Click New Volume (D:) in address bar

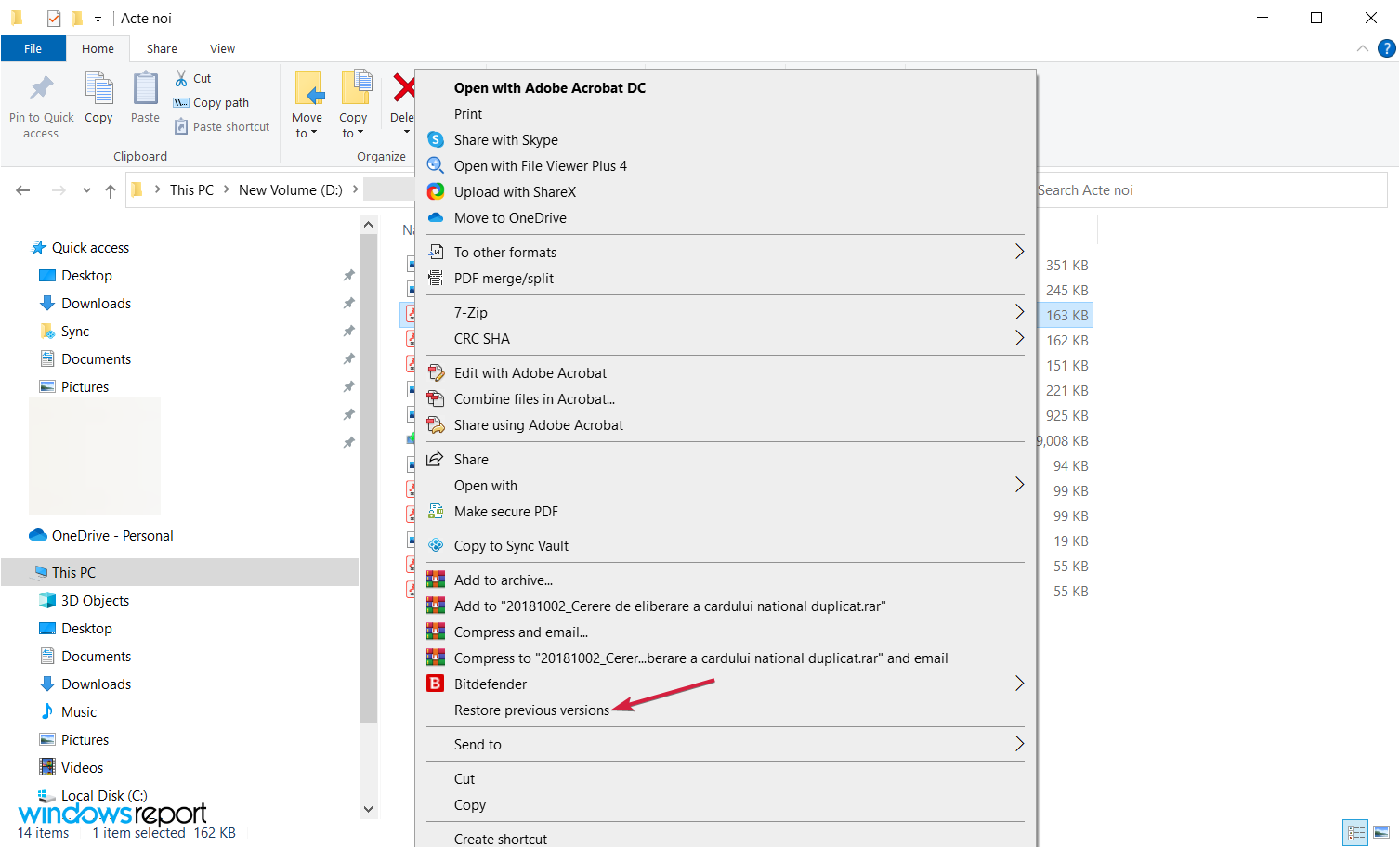(291, 190)
